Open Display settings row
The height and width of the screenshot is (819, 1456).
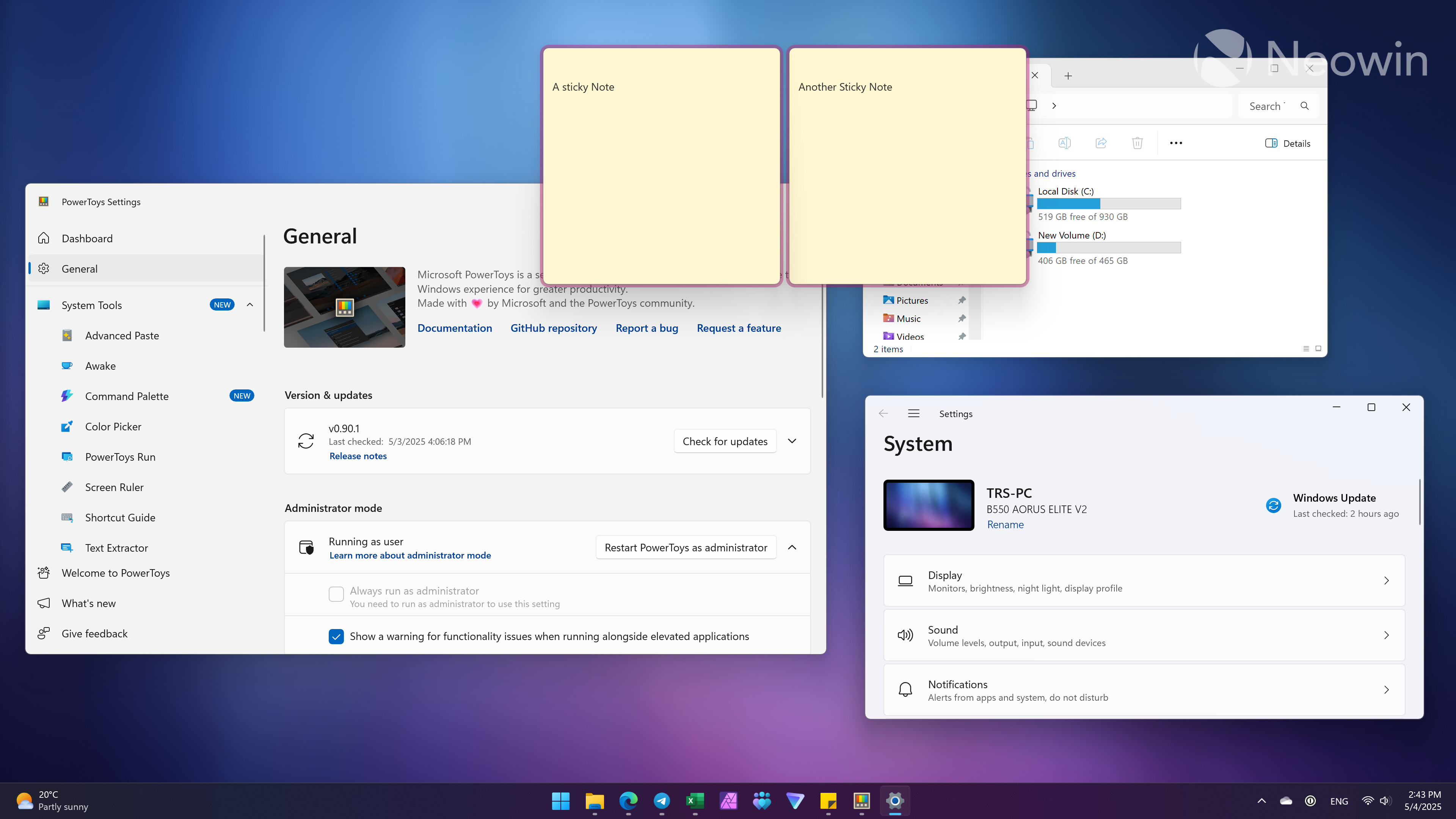(1144, 581)
